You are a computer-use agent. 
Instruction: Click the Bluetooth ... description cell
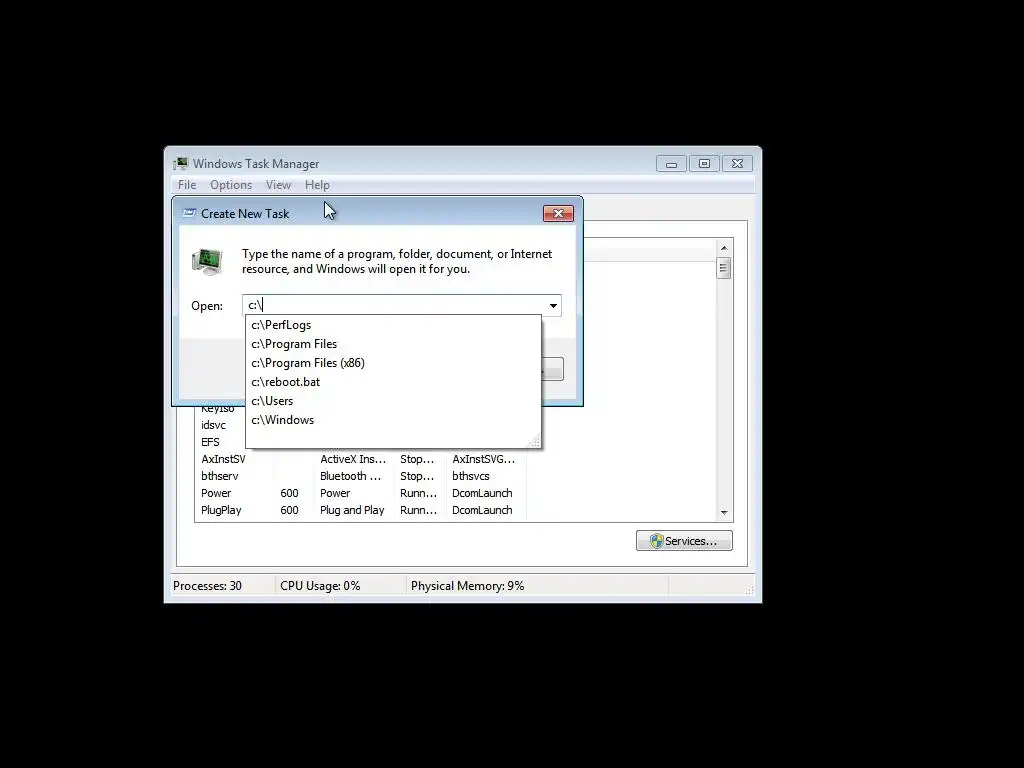pos(350,476)
